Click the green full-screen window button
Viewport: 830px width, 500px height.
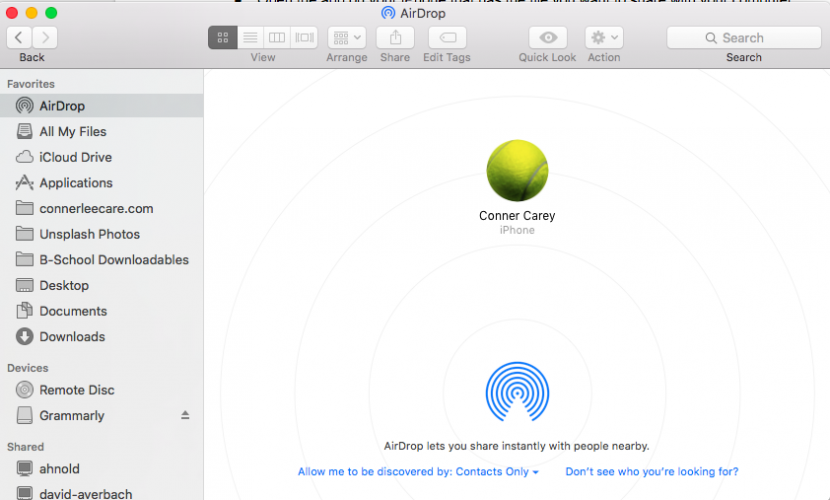51,13
